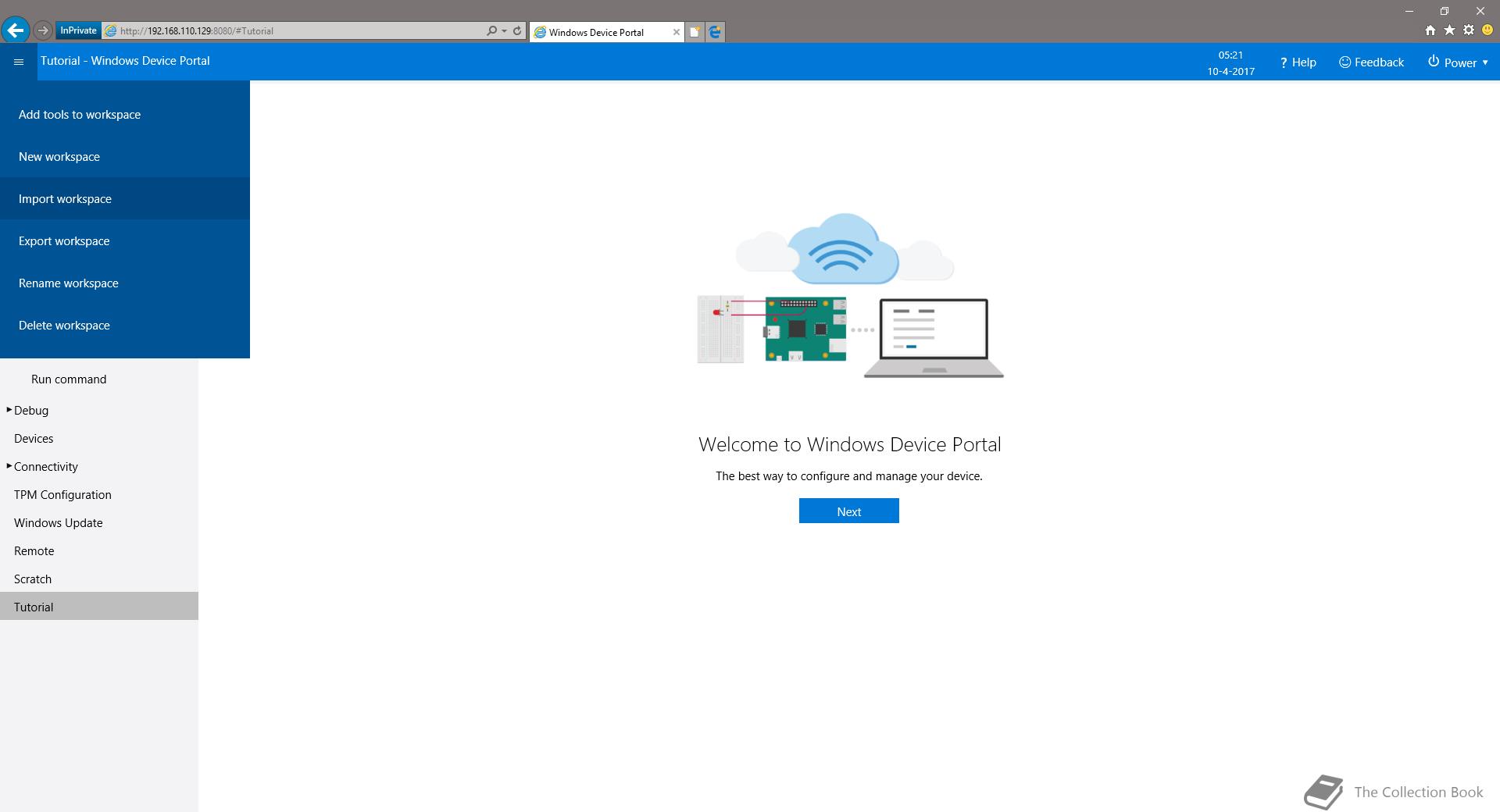Open browser Tools gear icon

(x=1469, y=30)
